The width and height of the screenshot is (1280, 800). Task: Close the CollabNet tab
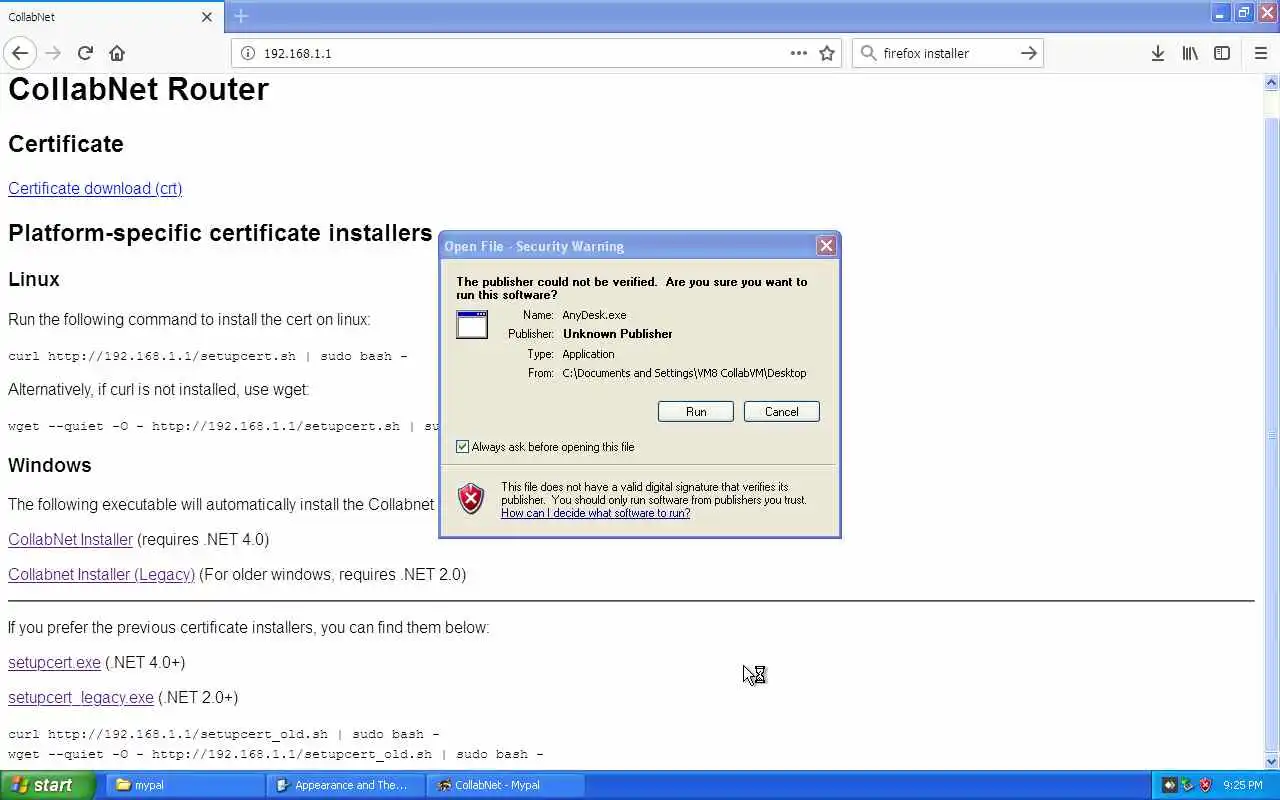pyautogui.click(x=207, y=17)
